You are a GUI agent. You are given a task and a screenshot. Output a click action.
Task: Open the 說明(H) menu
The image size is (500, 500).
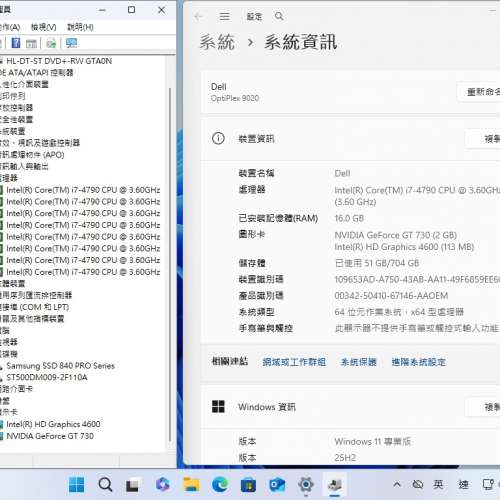tap(80, 27)
